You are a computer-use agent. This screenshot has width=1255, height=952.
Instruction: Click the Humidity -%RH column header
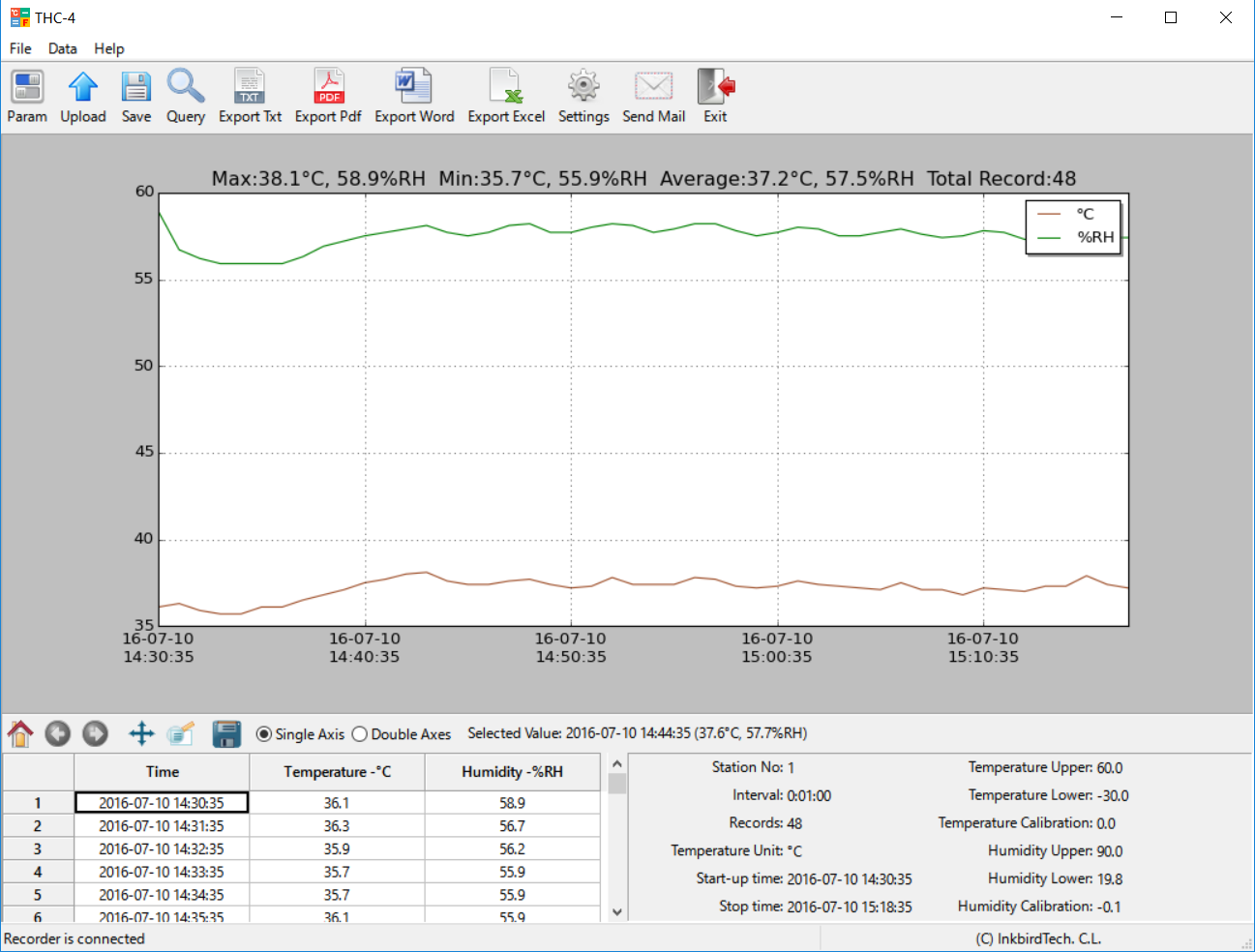click(x=512, y=772)
